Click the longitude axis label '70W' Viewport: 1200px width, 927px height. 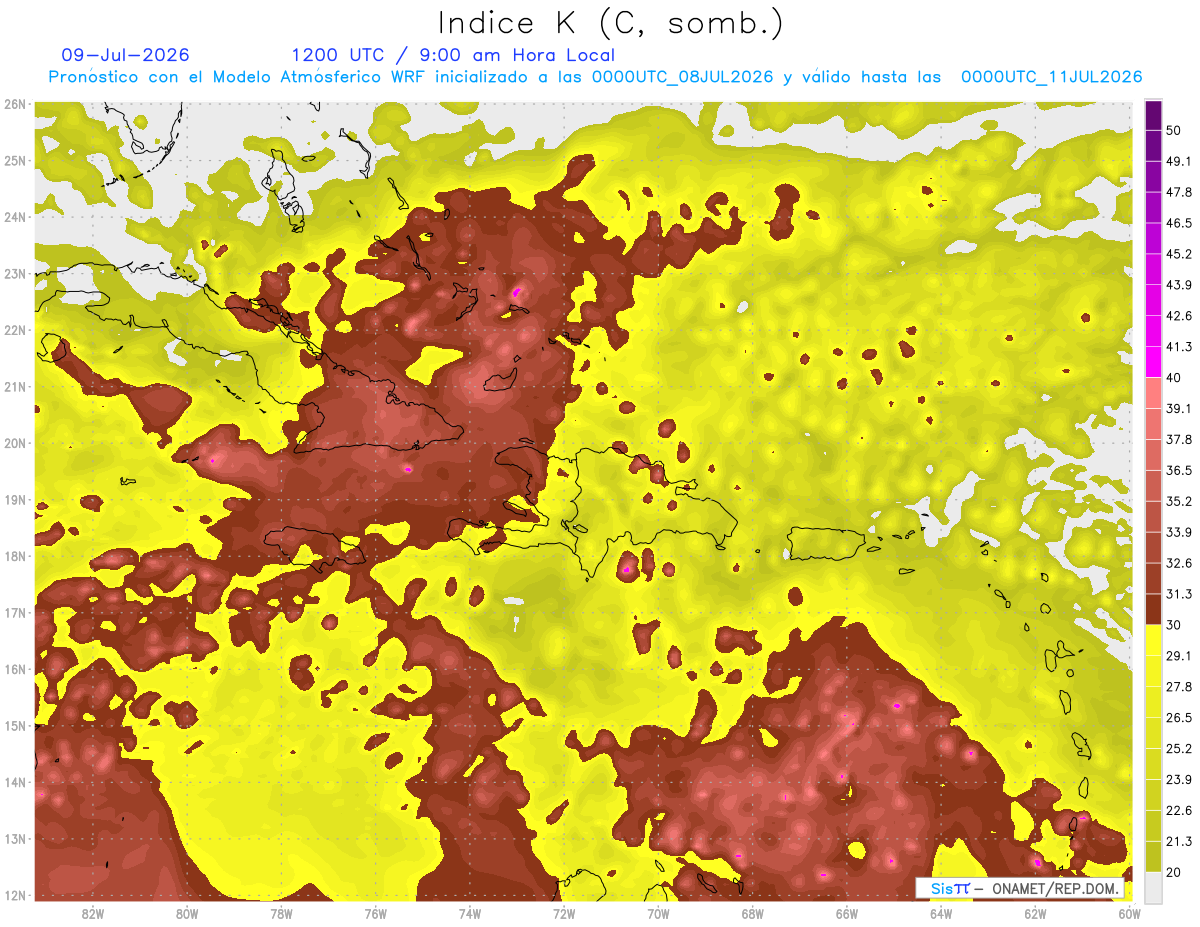click(x=658, y=913)
